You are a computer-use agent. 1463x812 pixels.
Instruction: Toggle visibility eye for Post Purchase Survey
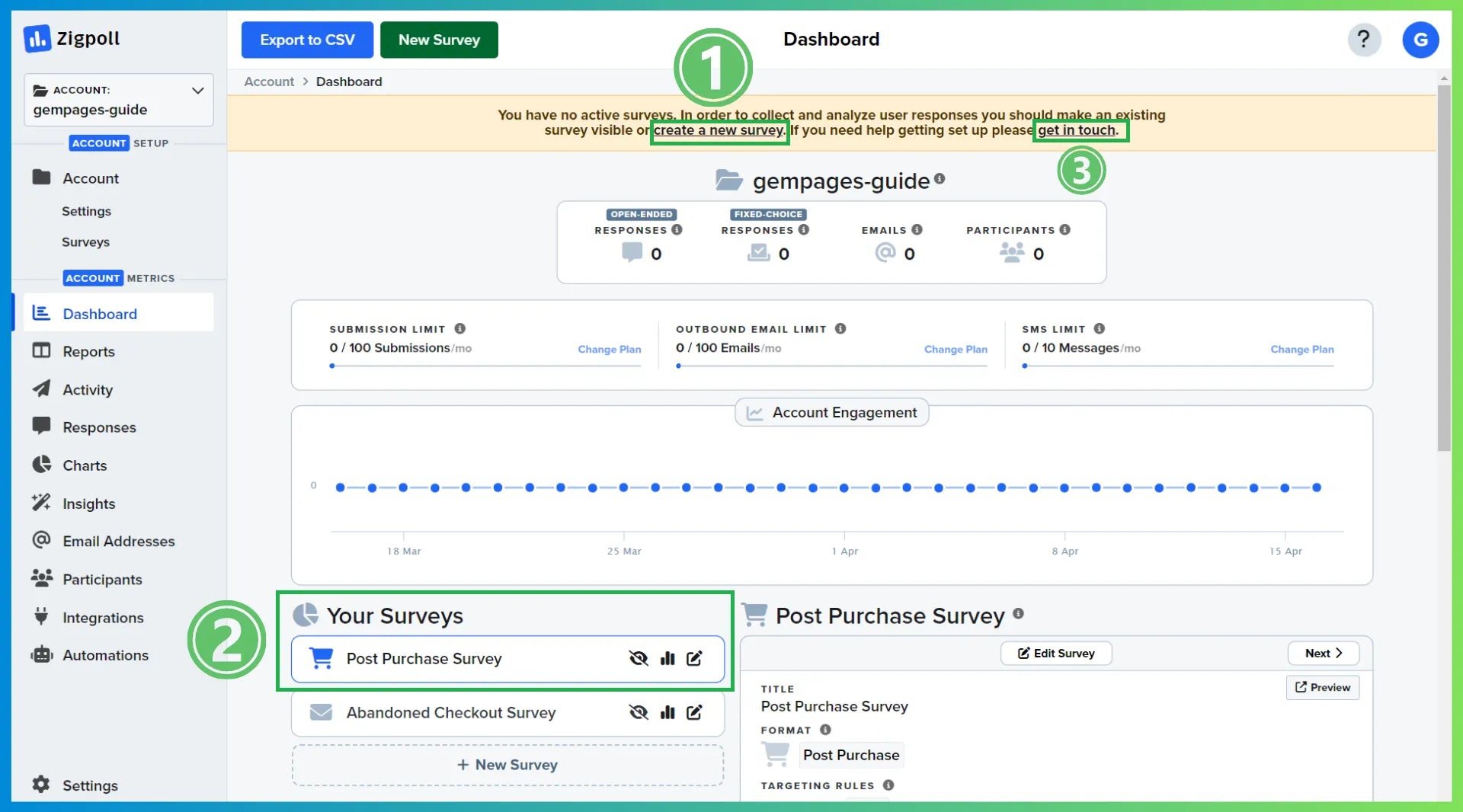639,658
